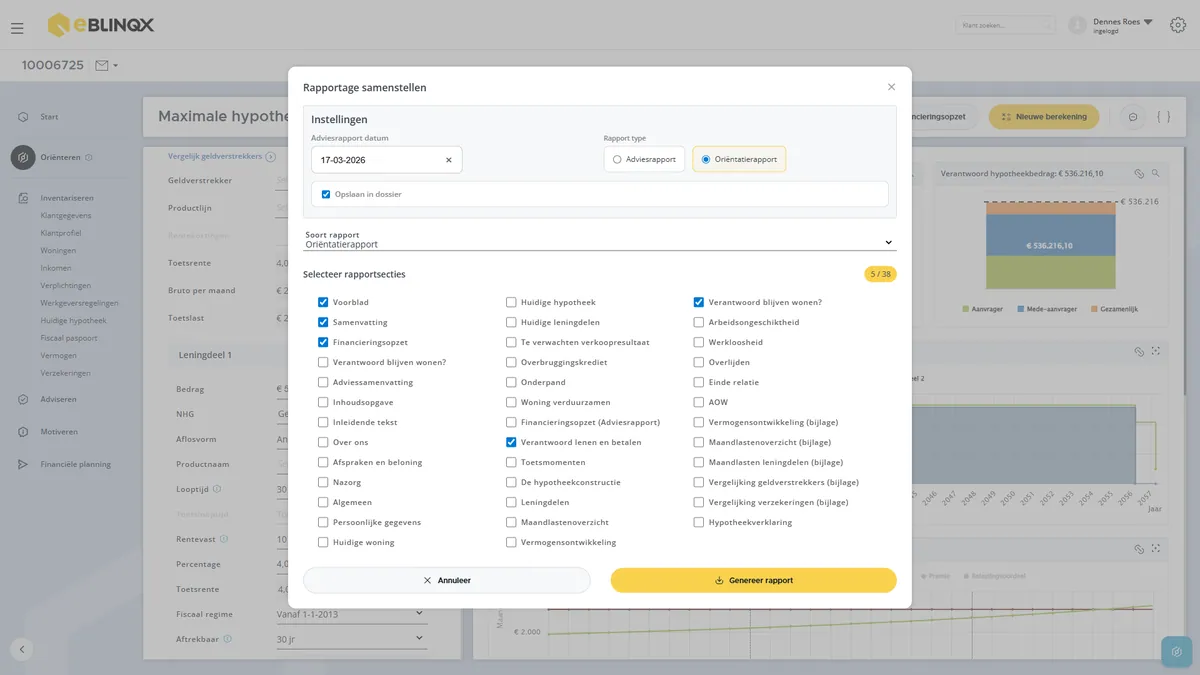This screenshot has width=1200, height=675.
Task: Check the Hypotheekverklaring checkbox
Action: (x=699, y=522)
